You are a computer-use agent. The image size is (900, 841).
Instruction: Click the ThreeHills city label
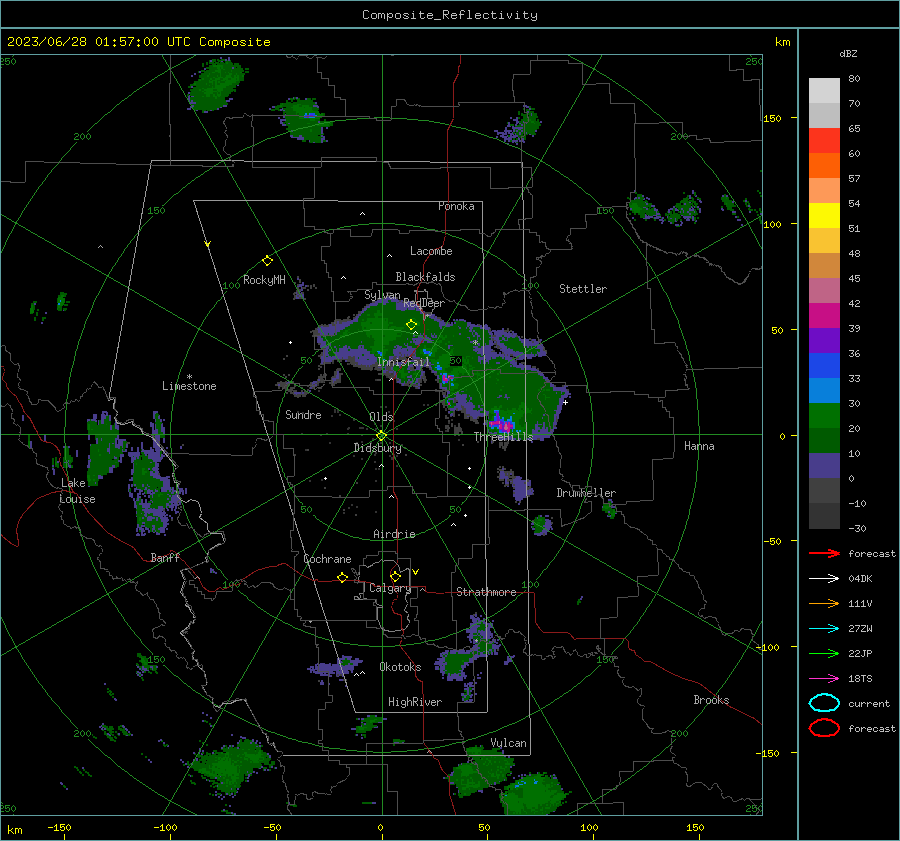click(503, 437)
